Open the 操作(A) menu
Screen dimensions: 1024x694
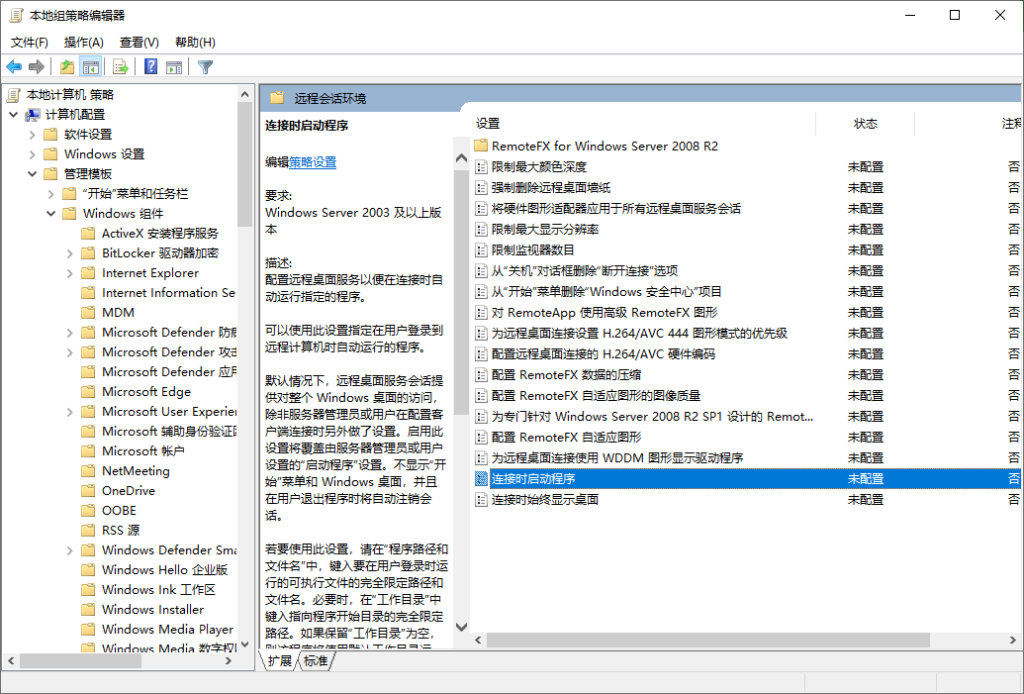tap(83, 42)
